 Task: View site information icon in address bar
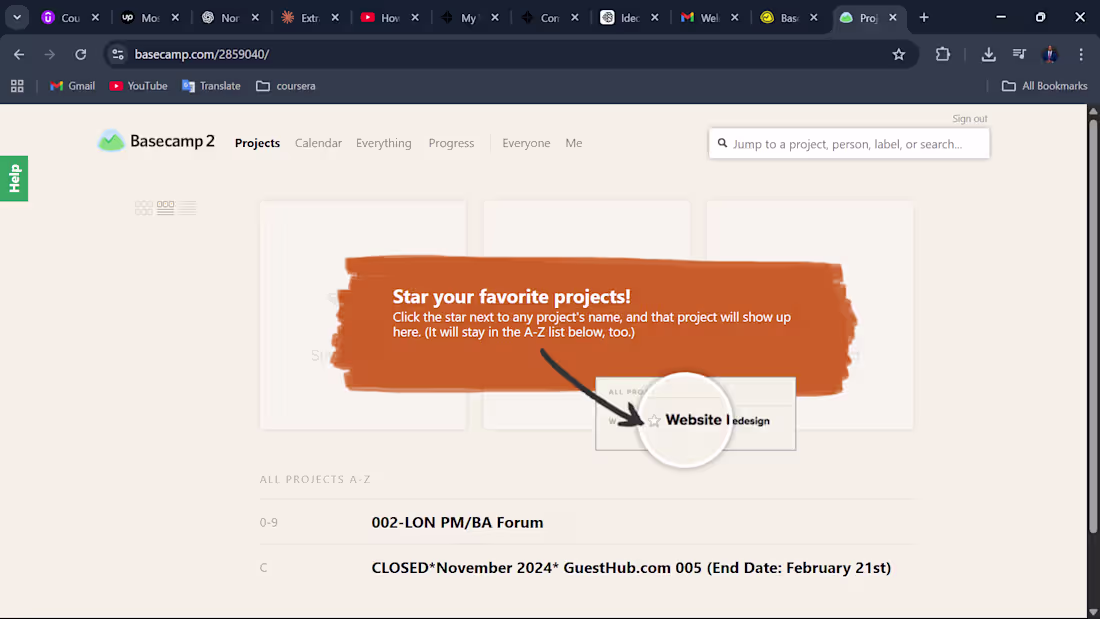[x=118, y=54]
